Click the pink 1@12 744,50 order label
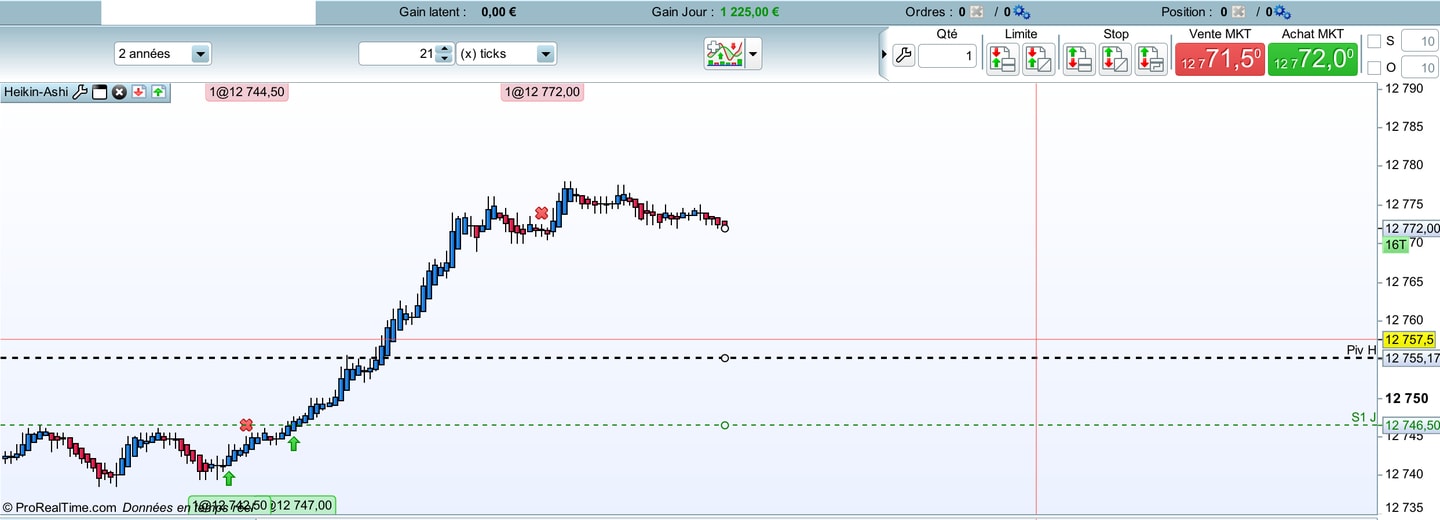This screenshot has height=520, width=1440. point(246,92)
